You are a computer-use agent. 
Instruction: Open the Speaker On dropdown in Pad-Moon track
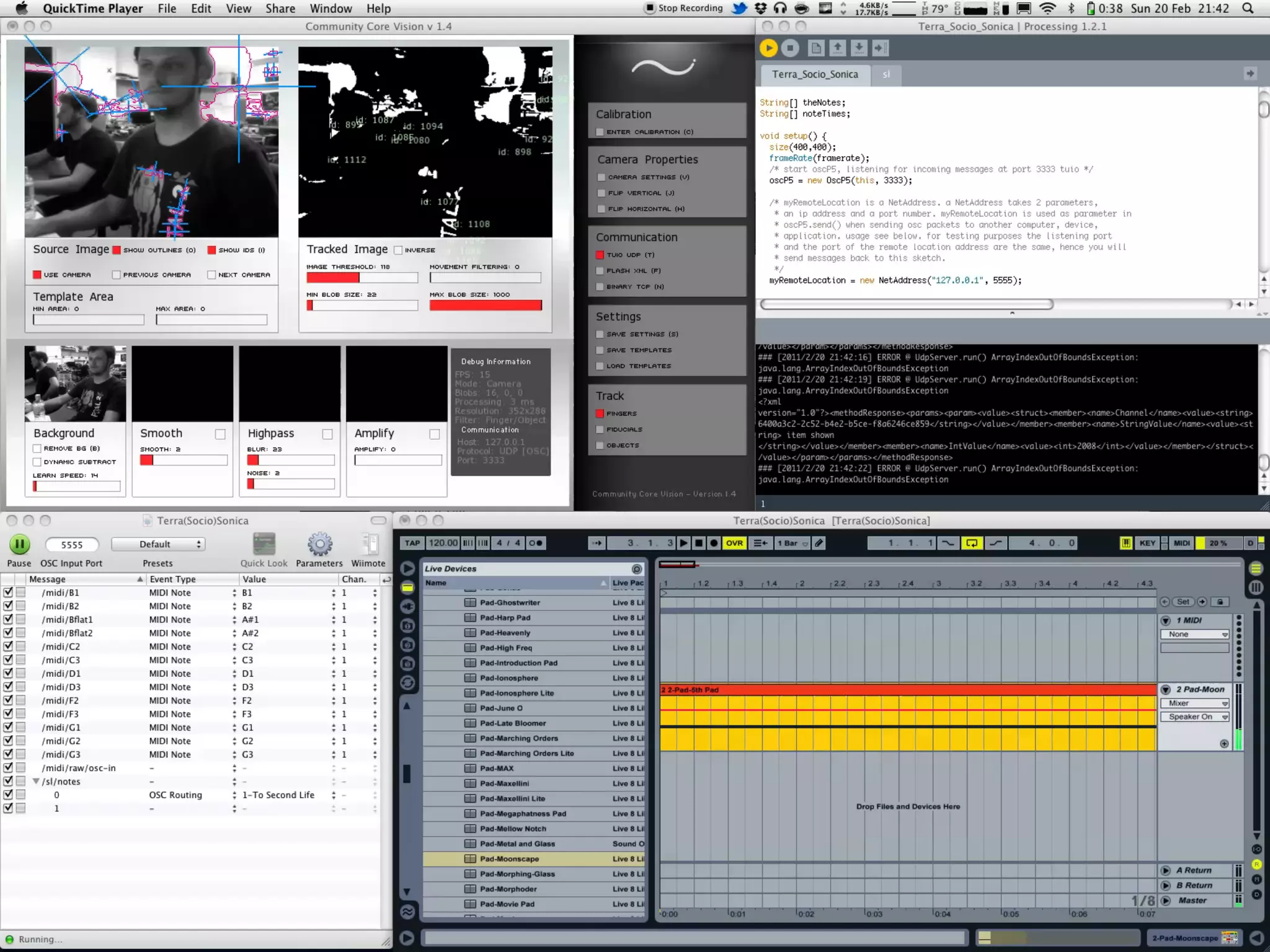(1194, 717)
